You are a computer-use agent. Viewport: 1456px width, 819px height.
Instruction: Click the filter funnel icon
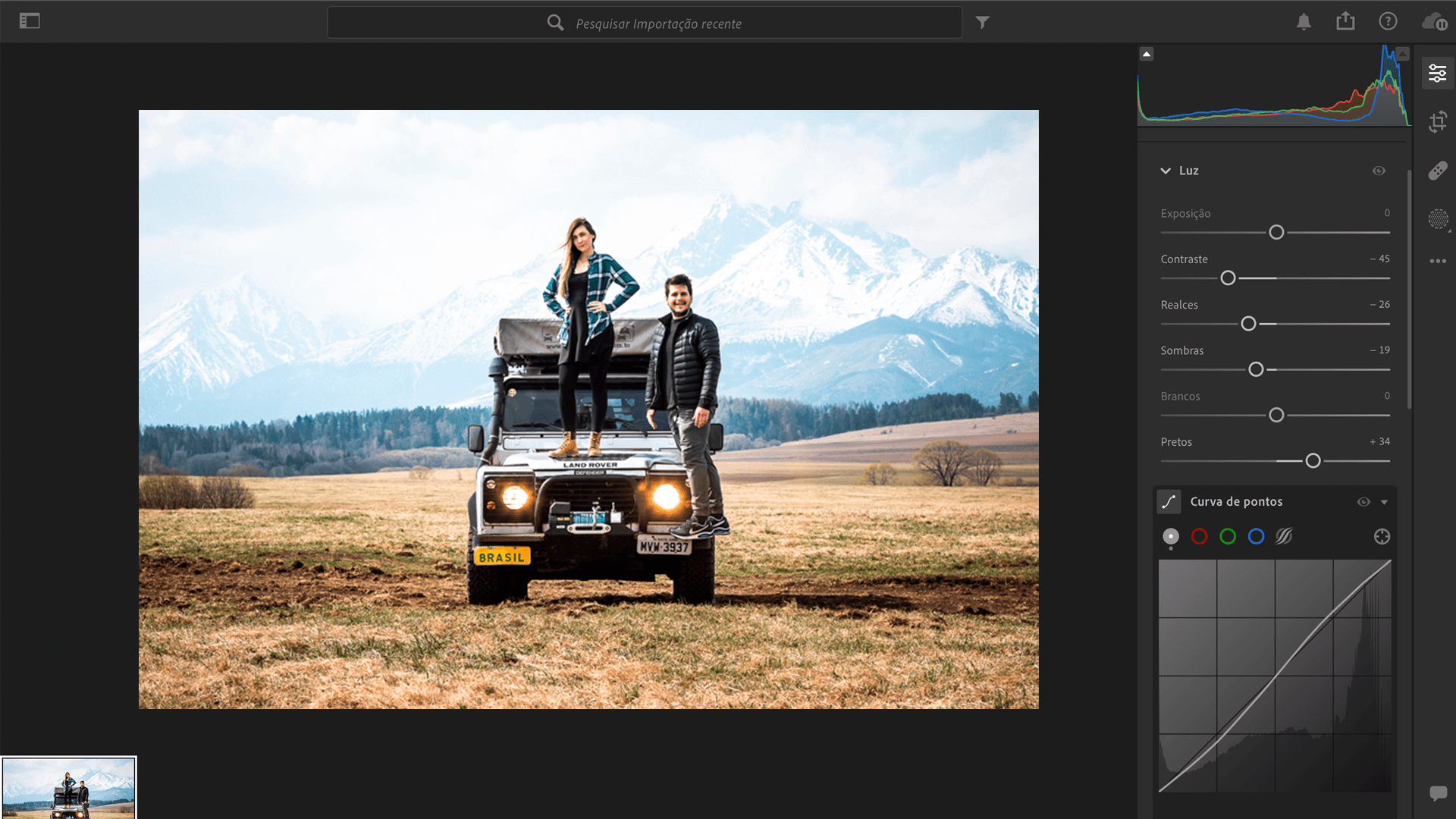pos(982,23)
